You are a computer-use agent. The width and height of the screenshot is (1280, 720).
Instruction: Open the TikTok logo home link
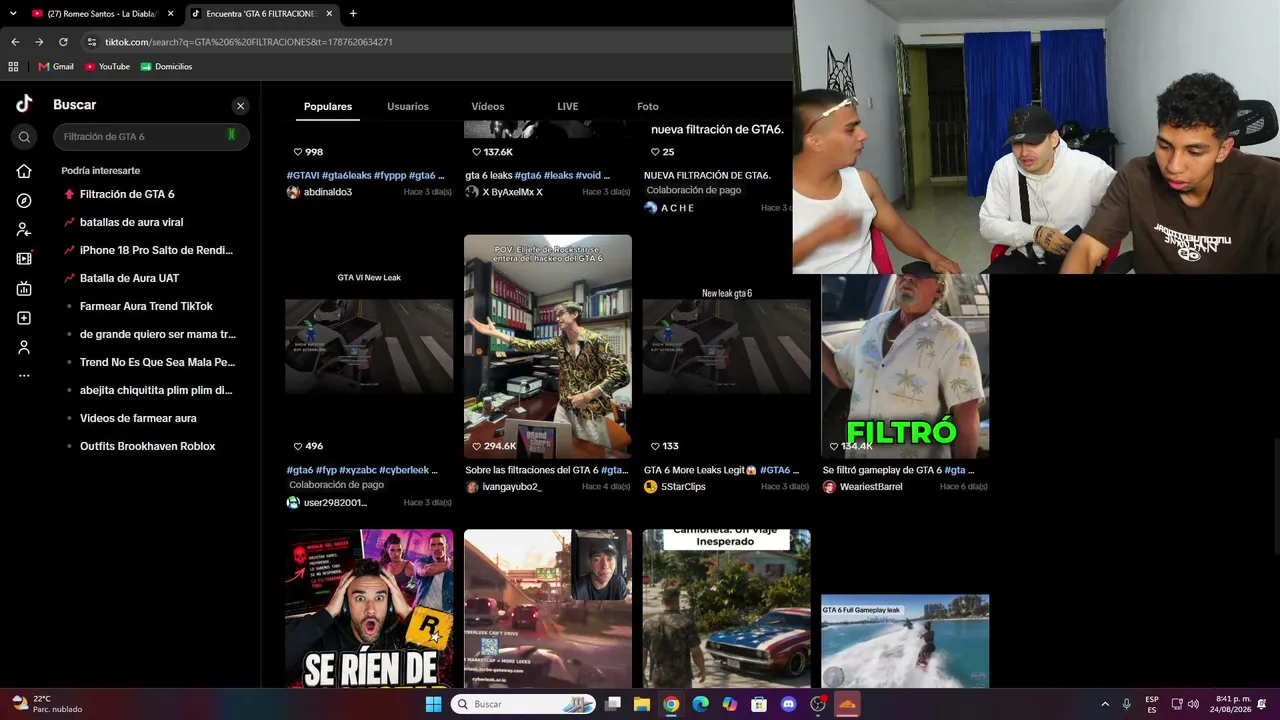(24, 104)
